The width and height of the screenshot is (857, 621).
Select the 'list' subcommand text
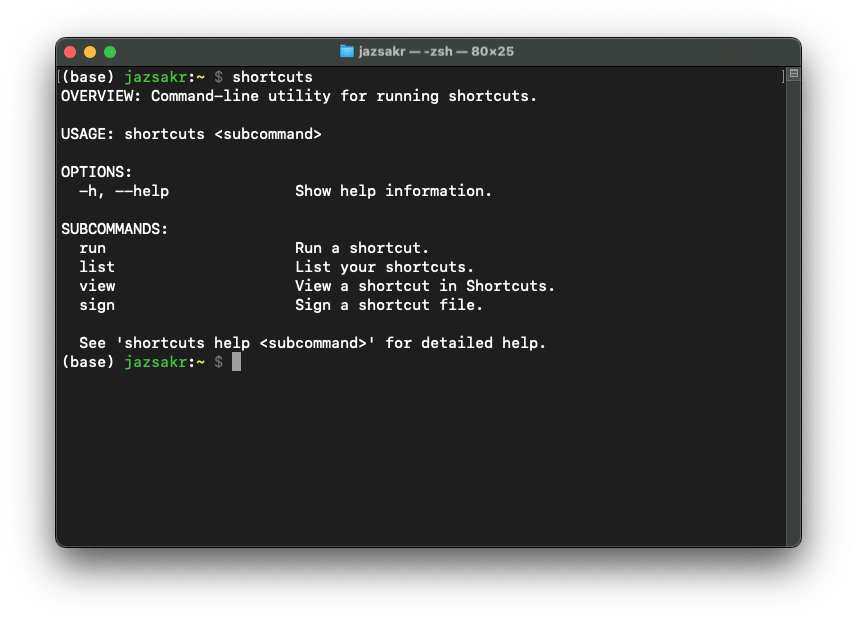pos(97,267)
